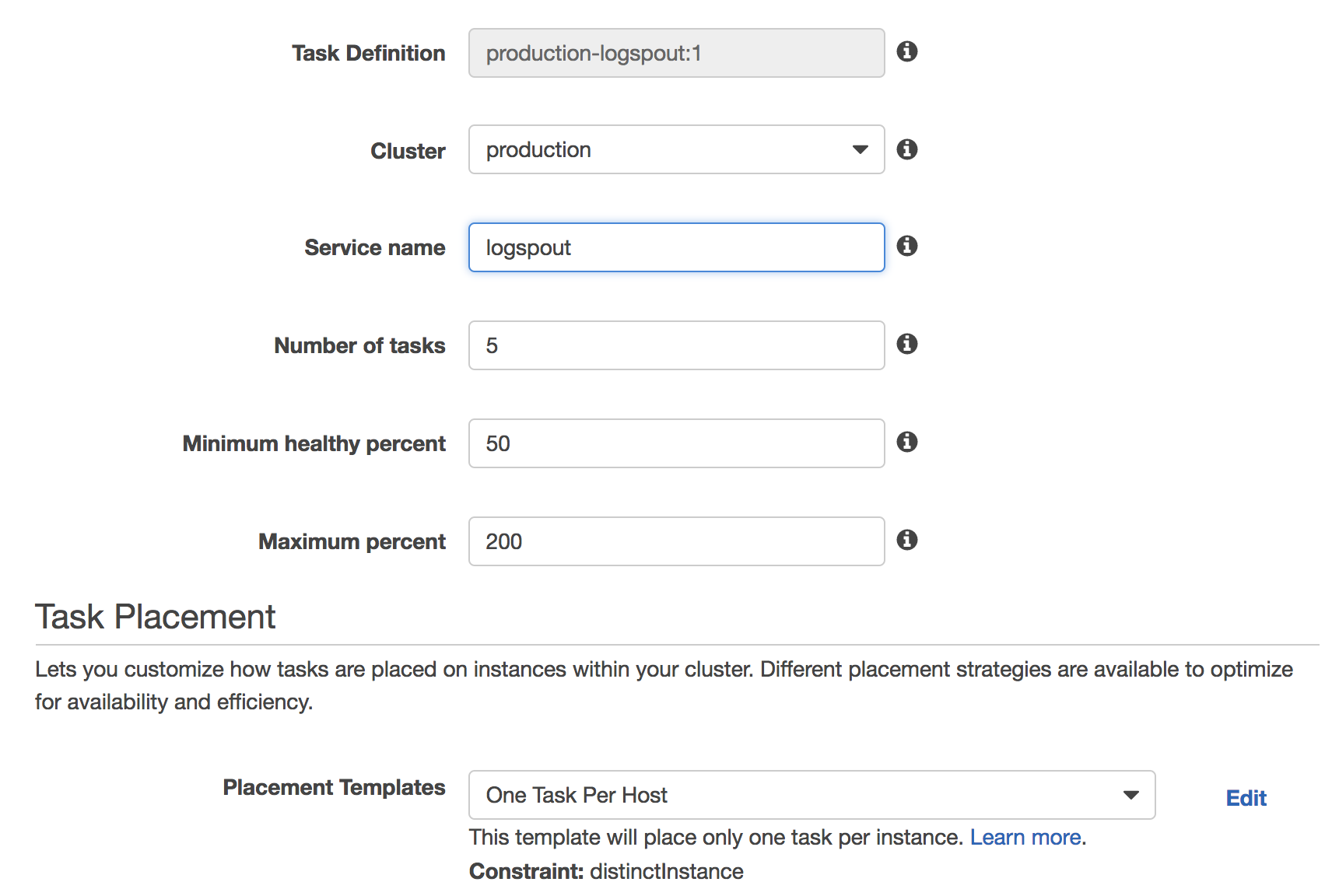This screenshot has height=896, width=1332.
Task: Click the info icon next to Cluster
Action: tap(906, 149)
